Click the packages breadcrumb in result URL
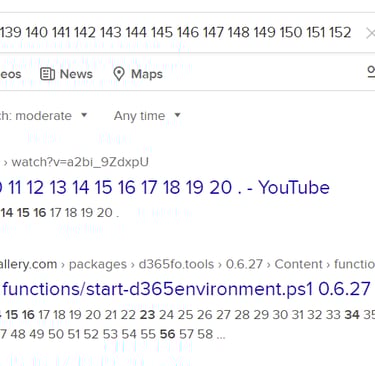 click(x=98, y=264)
